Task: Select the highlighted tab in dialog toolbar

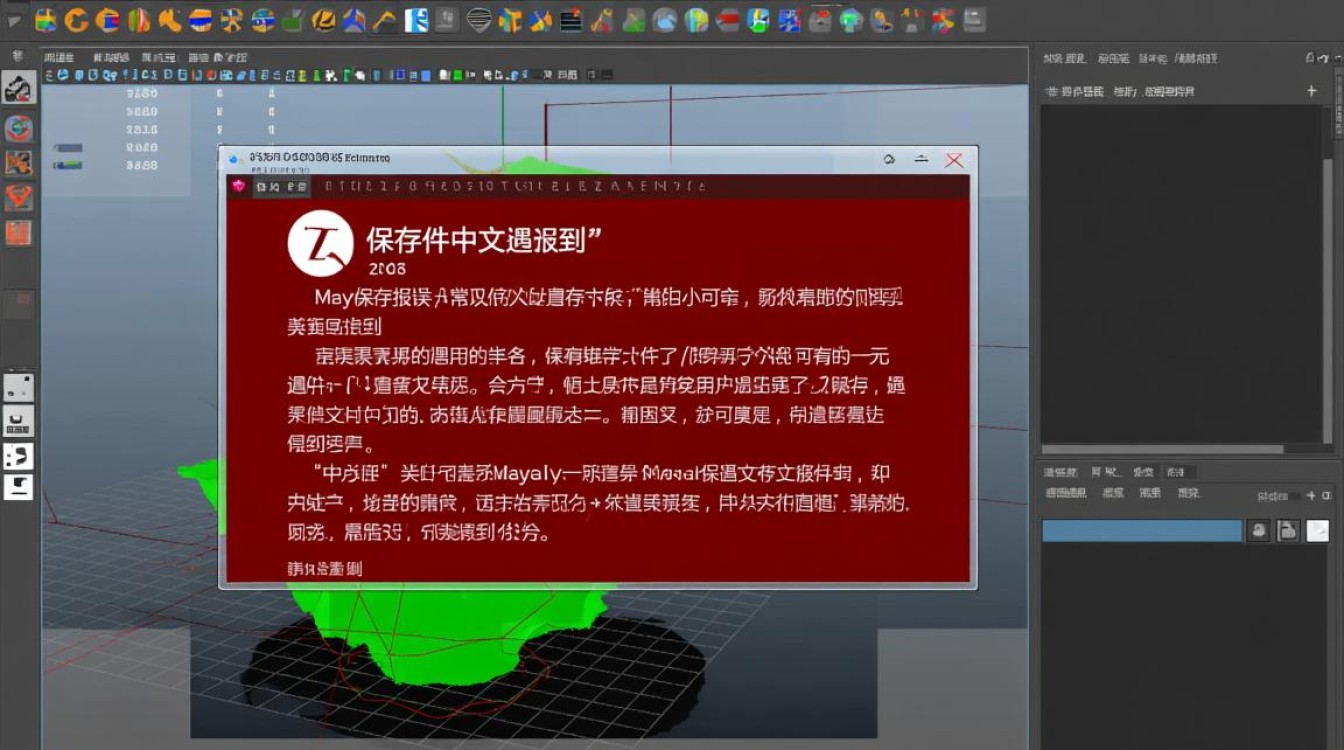Action: (281, 187)
